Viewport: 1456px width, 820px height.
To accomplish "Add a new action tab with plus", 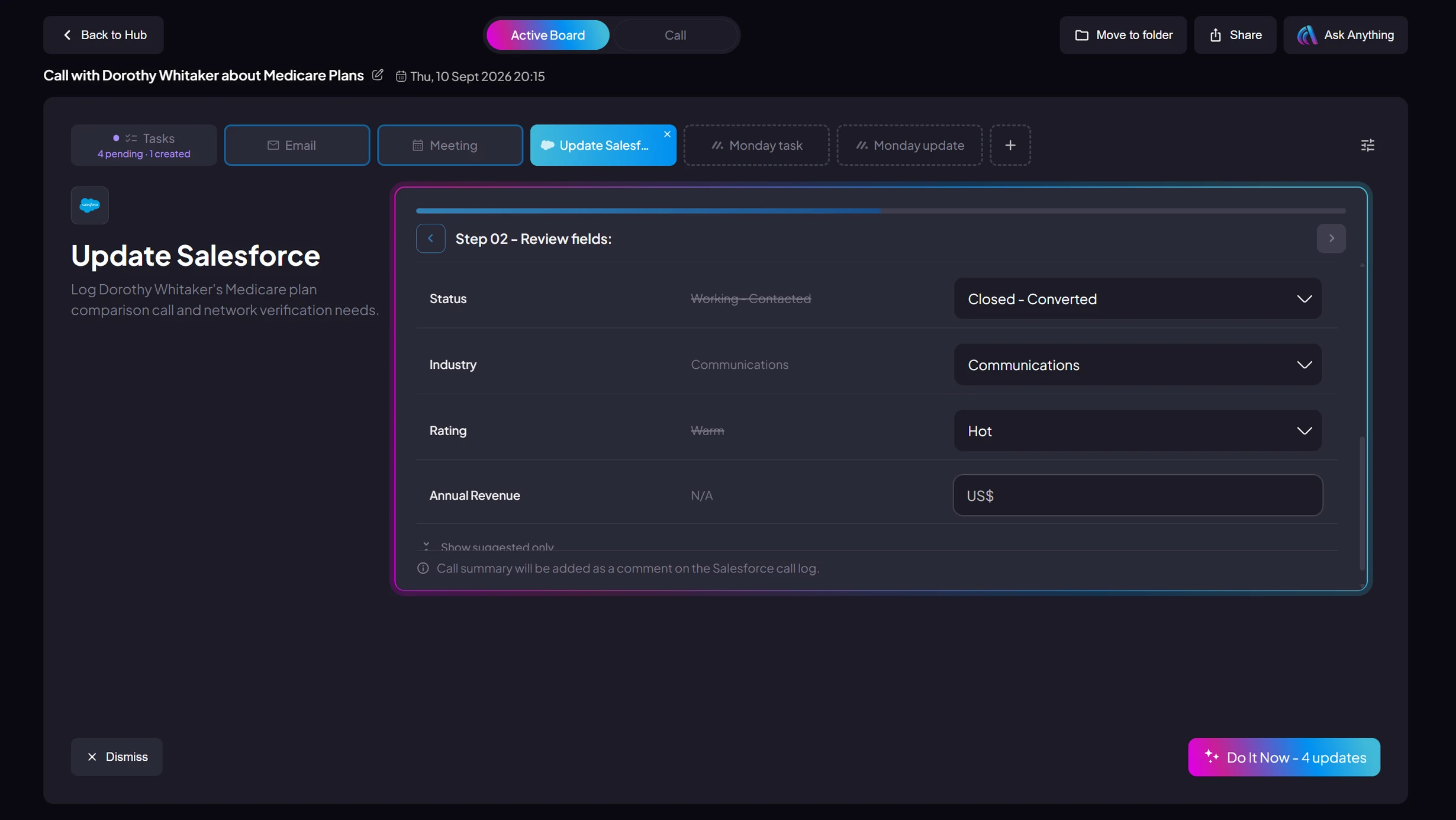I will 1010,145.
